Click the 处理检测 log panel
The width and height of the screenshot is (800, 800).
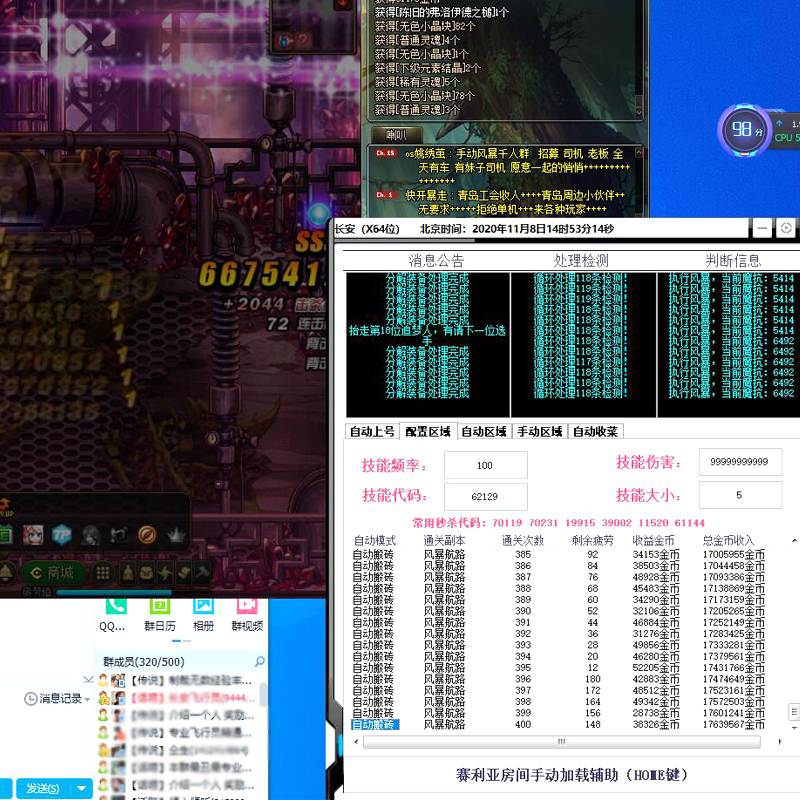tap(583, 344)
